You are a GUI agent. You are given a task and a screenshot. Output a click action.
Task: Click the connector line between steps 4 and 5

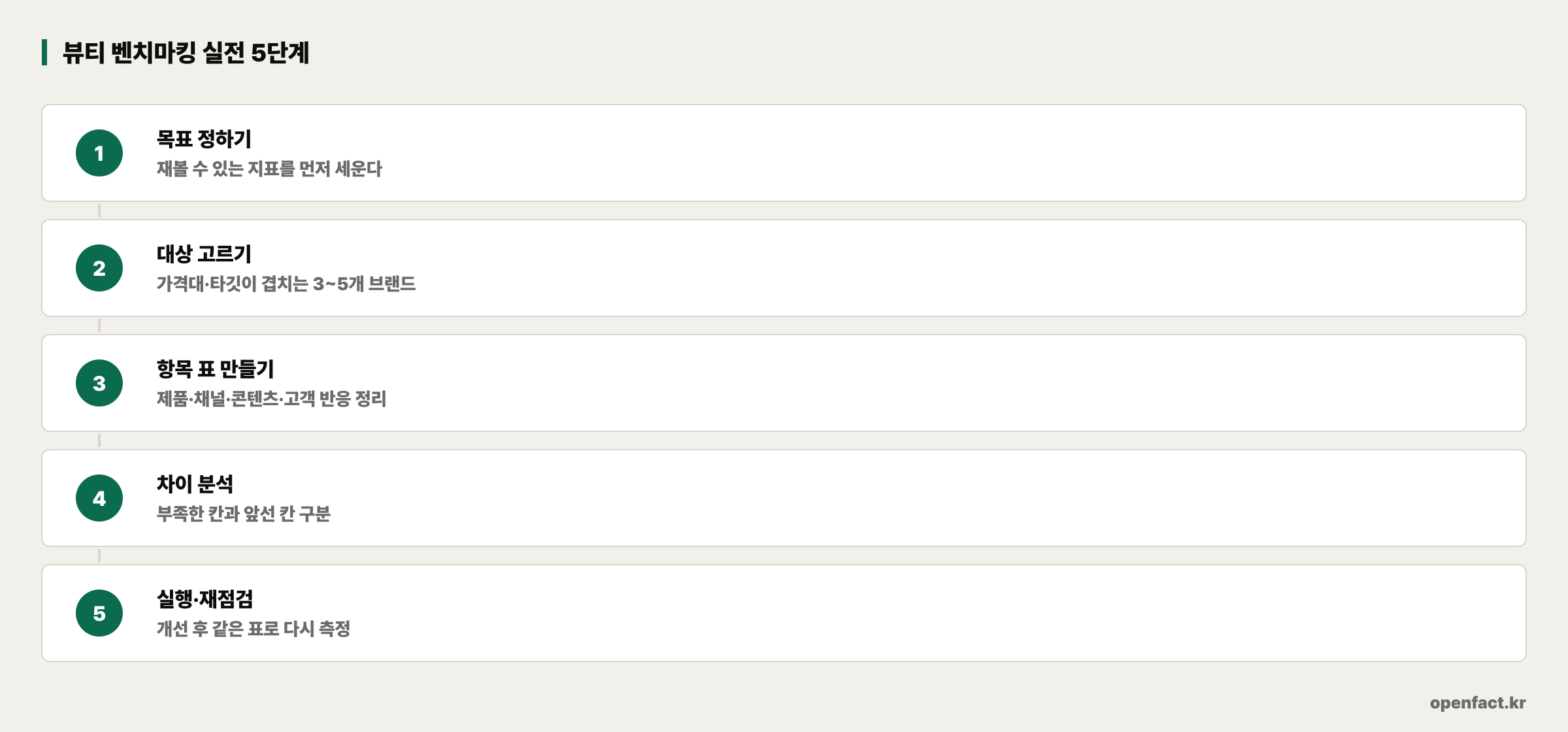99,556
